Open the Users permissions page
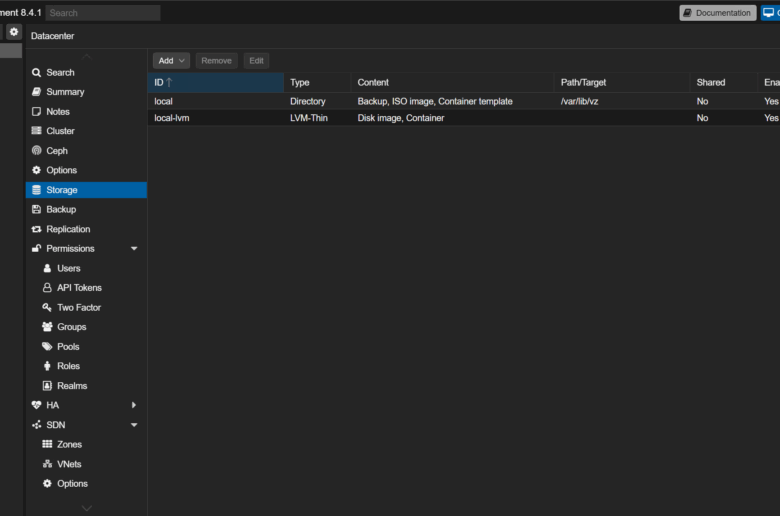The image size is (780, 516). coord(86,268)
